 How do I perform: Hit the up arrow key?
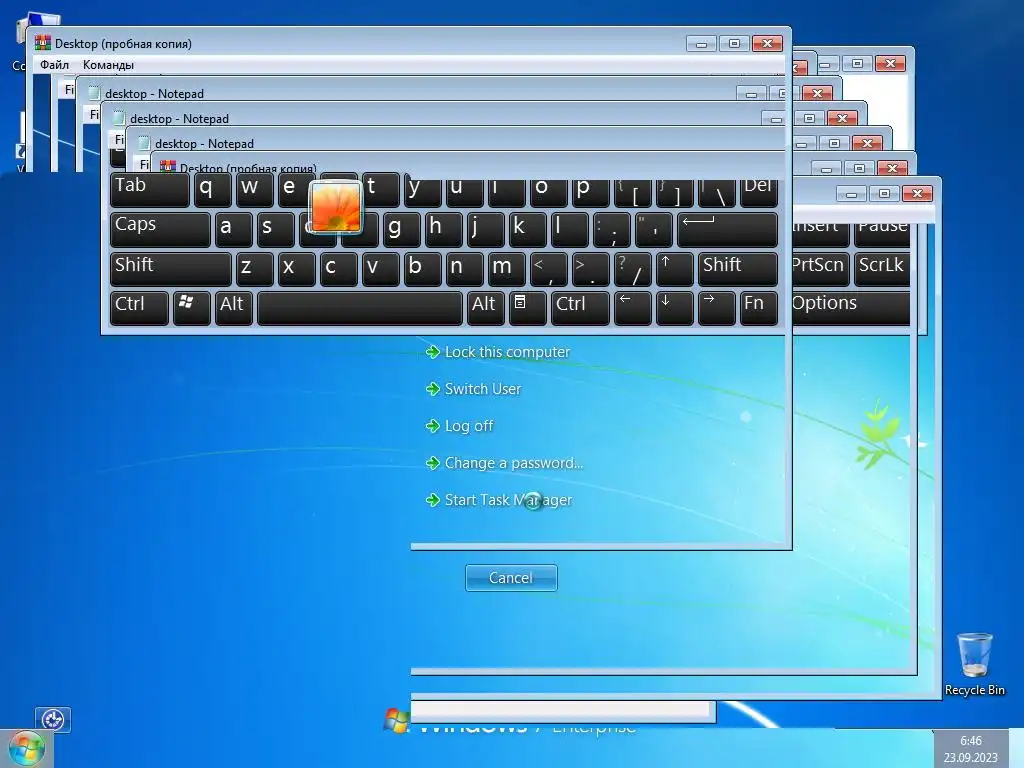pos(674,269)
